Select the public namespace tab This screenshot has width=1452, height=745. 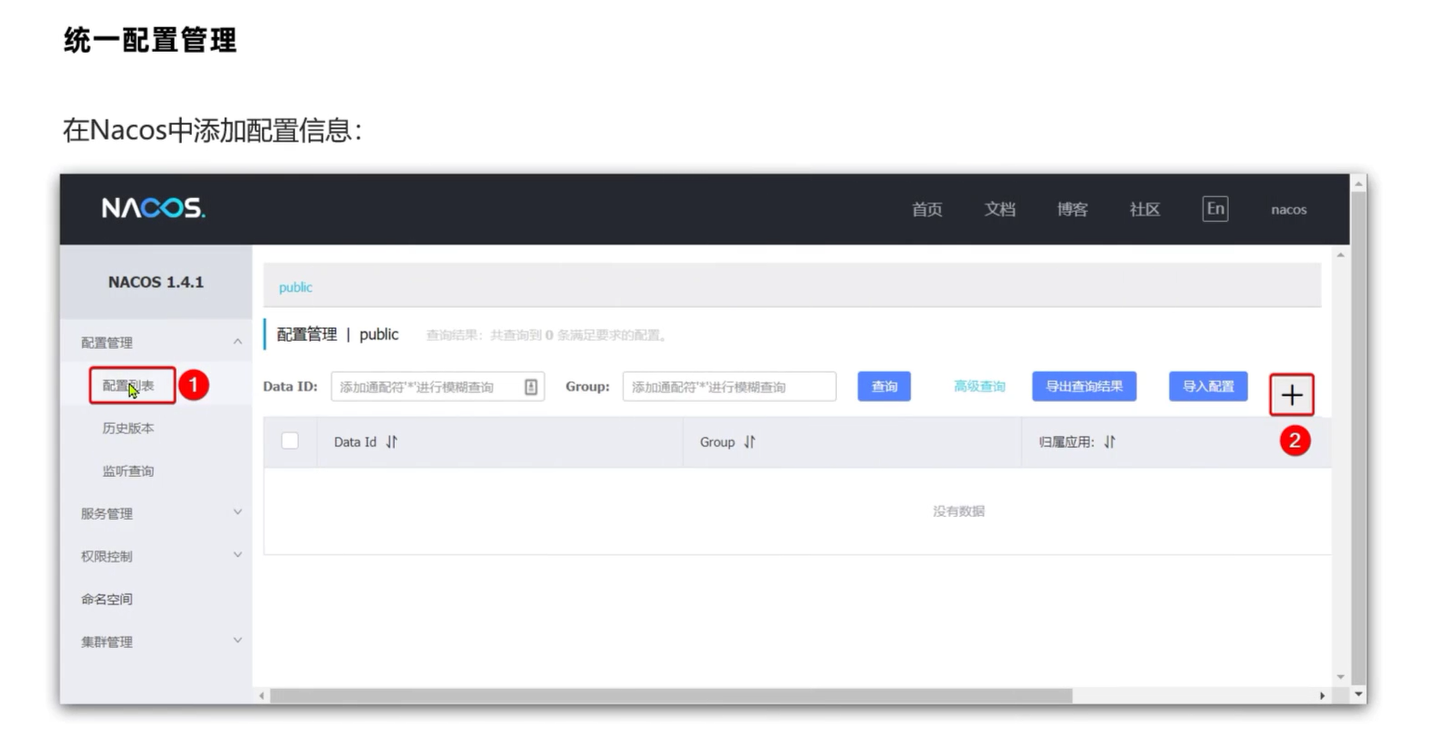pyautogui.click(x=295, y=287)
